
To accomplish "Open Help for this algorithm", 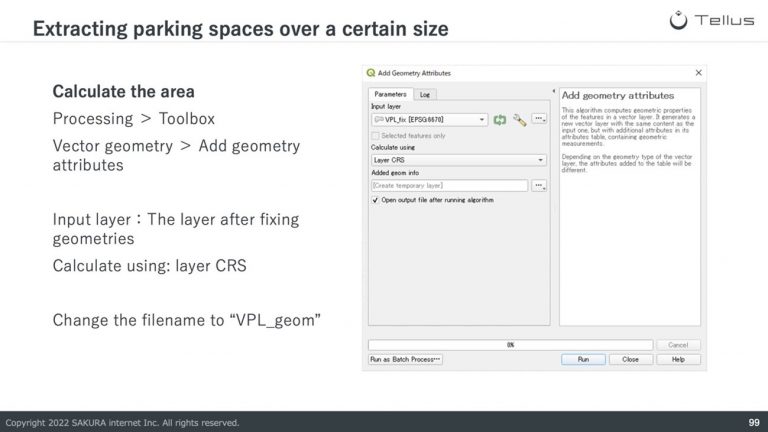I will (678, 360).
